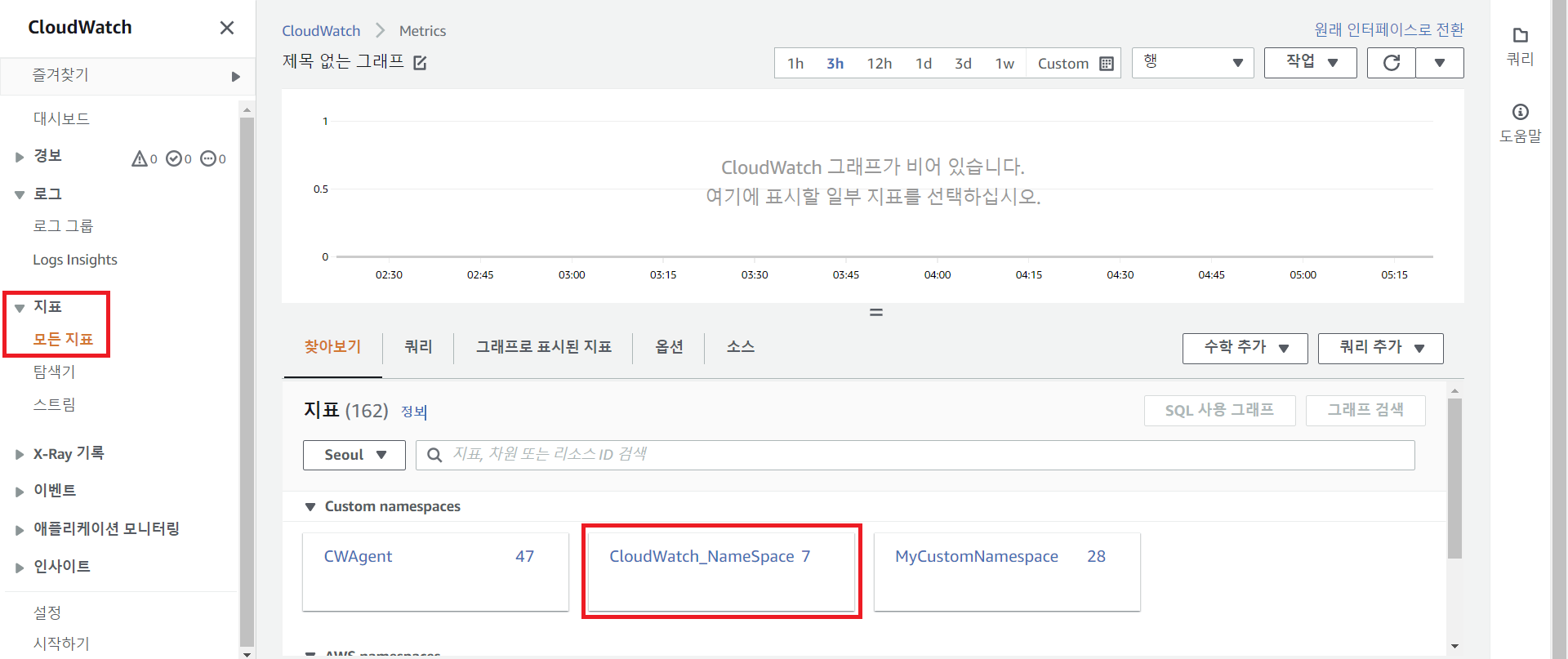This screenshot has height=659, width=1568.
Task: Expand the 즐겨찾기 favorites arrow
Action: [236, 77]
